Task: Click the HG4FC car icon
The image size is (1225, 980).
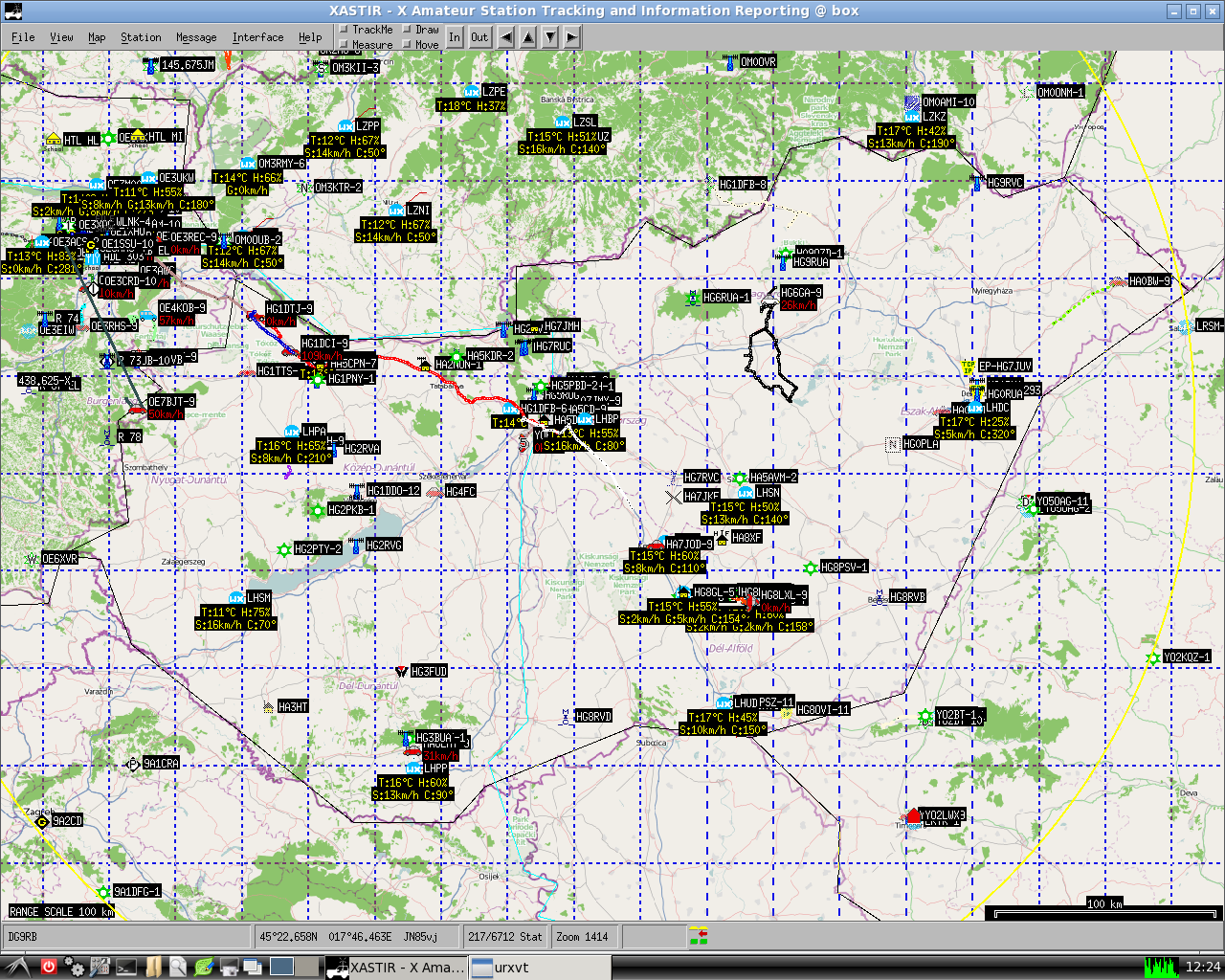Action: tap(434, 492)
